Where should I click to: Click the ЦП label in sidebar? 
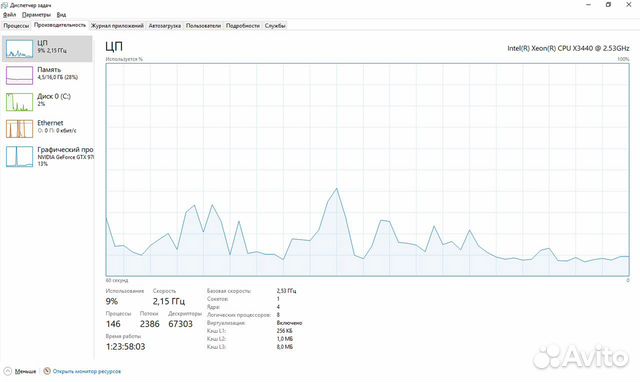click(x=42, y=43)
